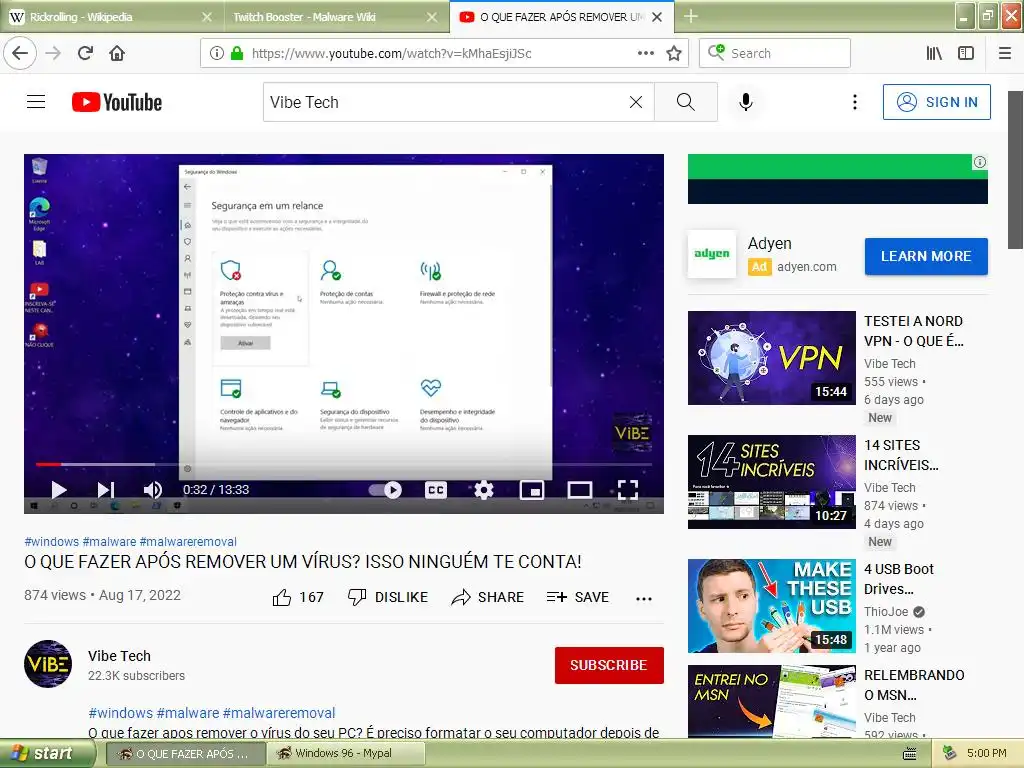Open the adyen.com ad link
Screen dimensions: 1024x768
[807, 266]
